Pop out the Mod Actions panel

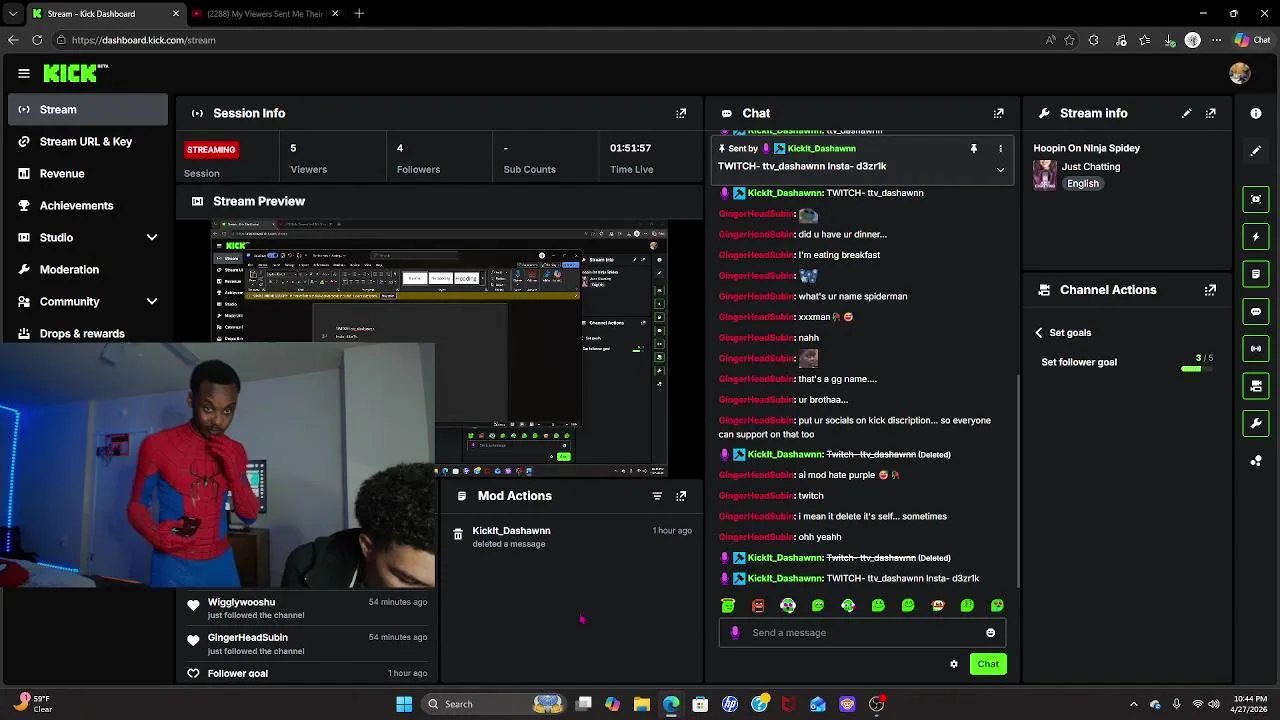point(681,496)
